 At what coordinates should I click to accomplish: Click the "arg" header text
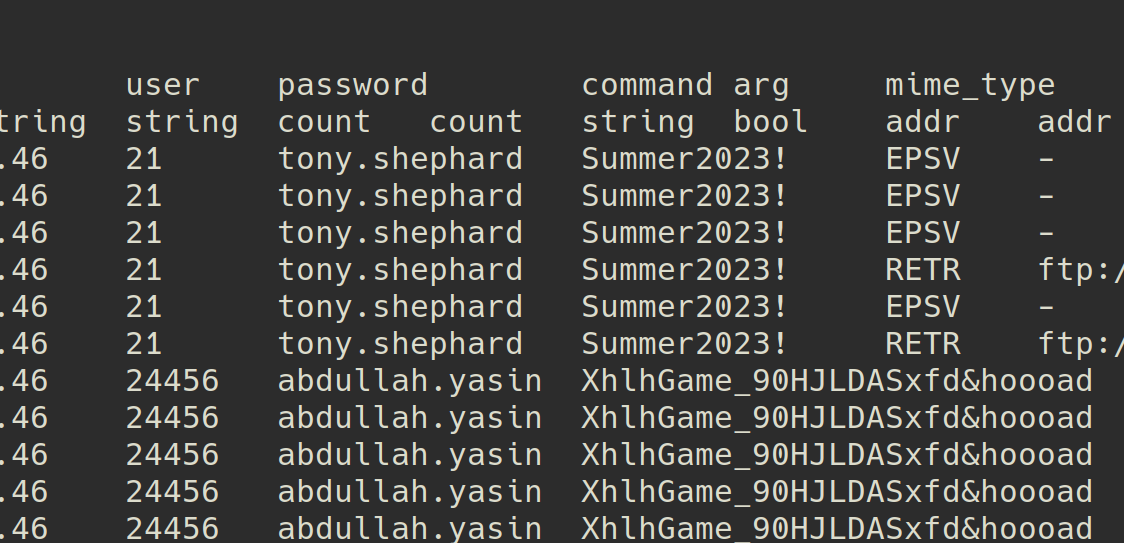coord(761,85)
